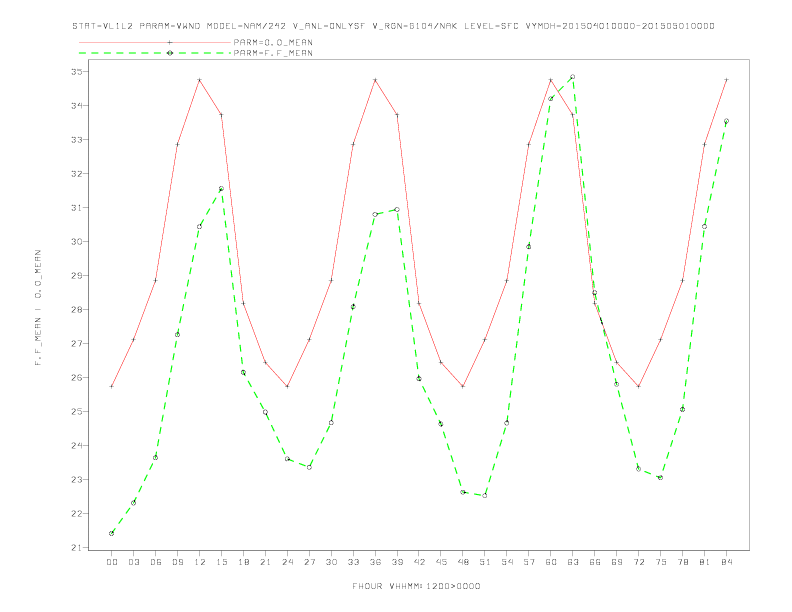The width and height of the screenshot is (792, 612).
Task: Click the x-axis title FHOUR VHHMM:1200>0000
Action: point(416,586)
